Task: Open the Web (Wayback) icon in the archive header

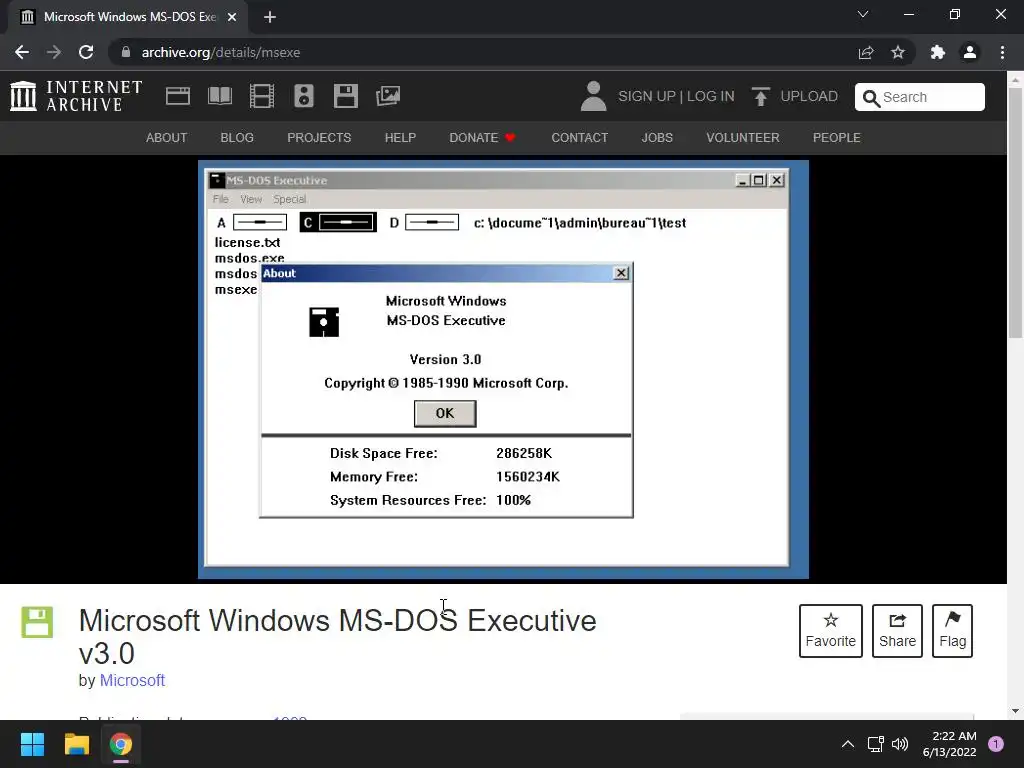Action: pyautogui.click(x=178, y=96)
